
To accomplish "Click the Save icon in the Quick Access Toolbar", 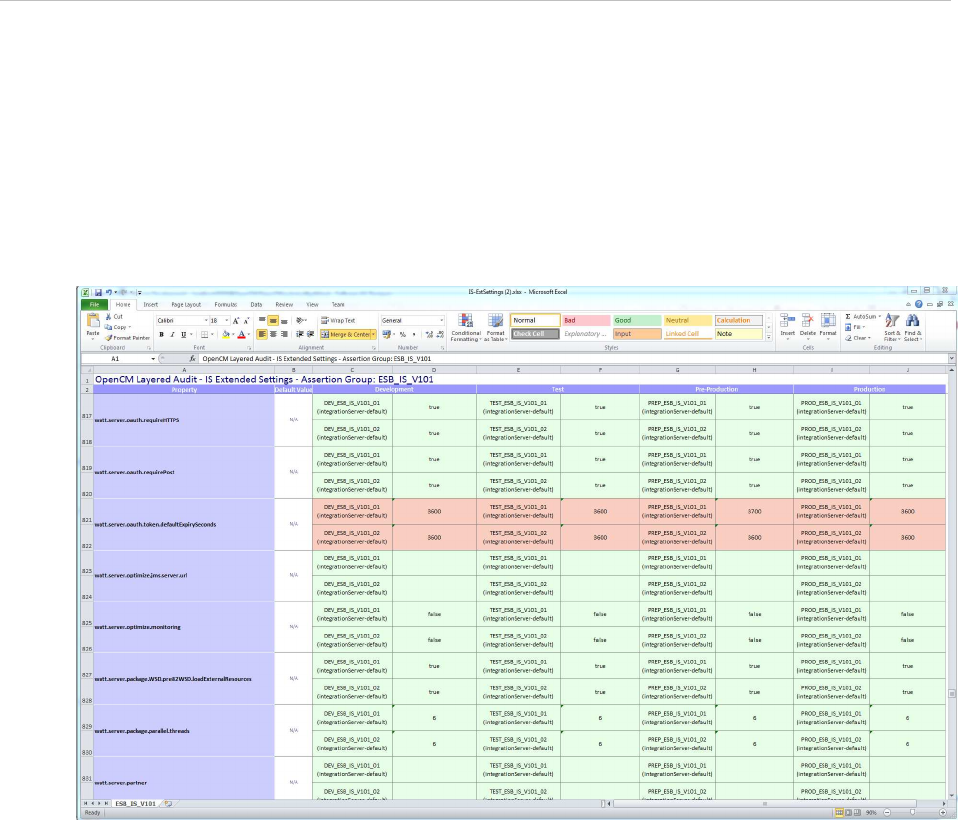I will [98, 293].
